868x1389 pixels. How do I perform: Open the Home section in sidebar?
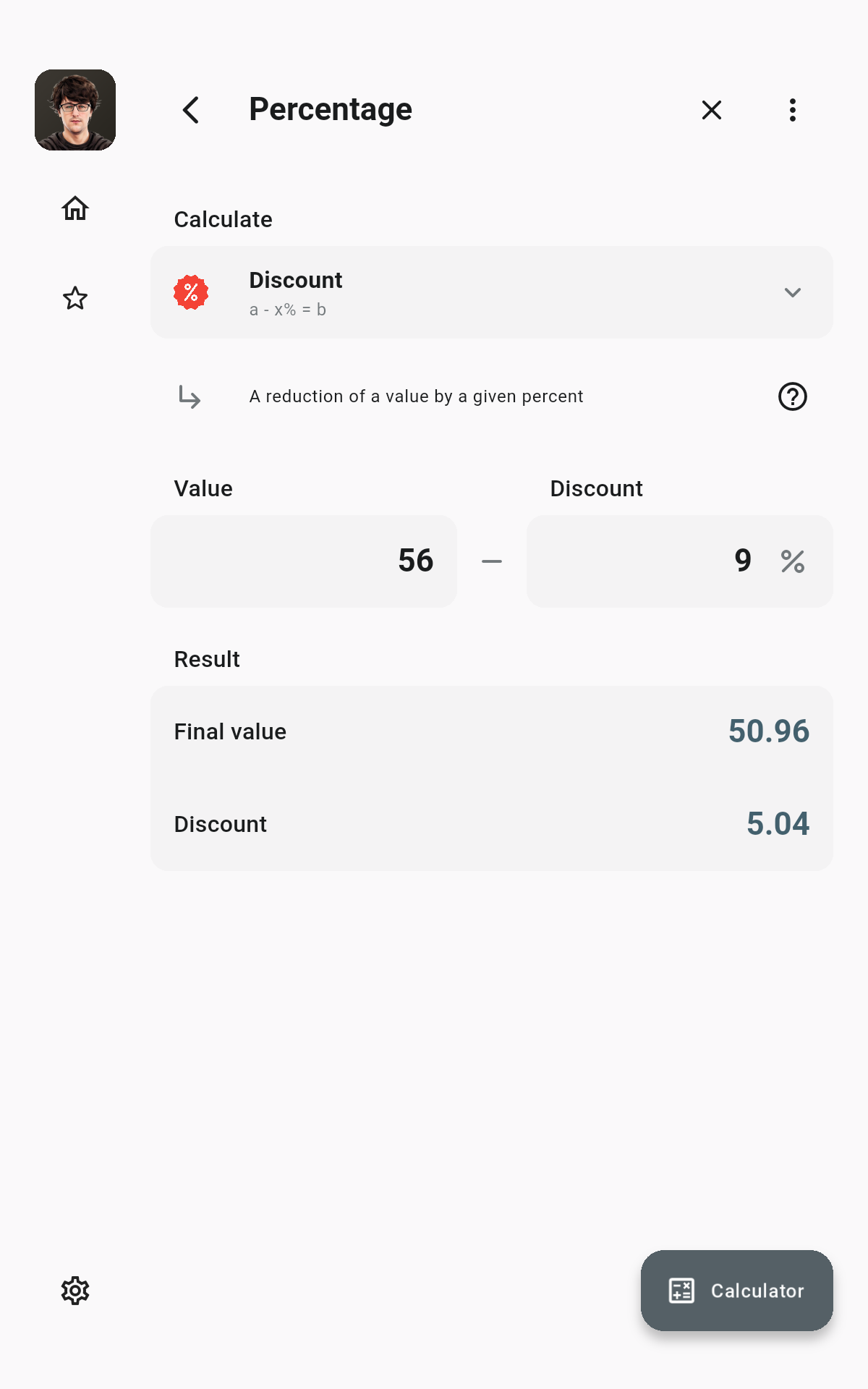(75, 208)
